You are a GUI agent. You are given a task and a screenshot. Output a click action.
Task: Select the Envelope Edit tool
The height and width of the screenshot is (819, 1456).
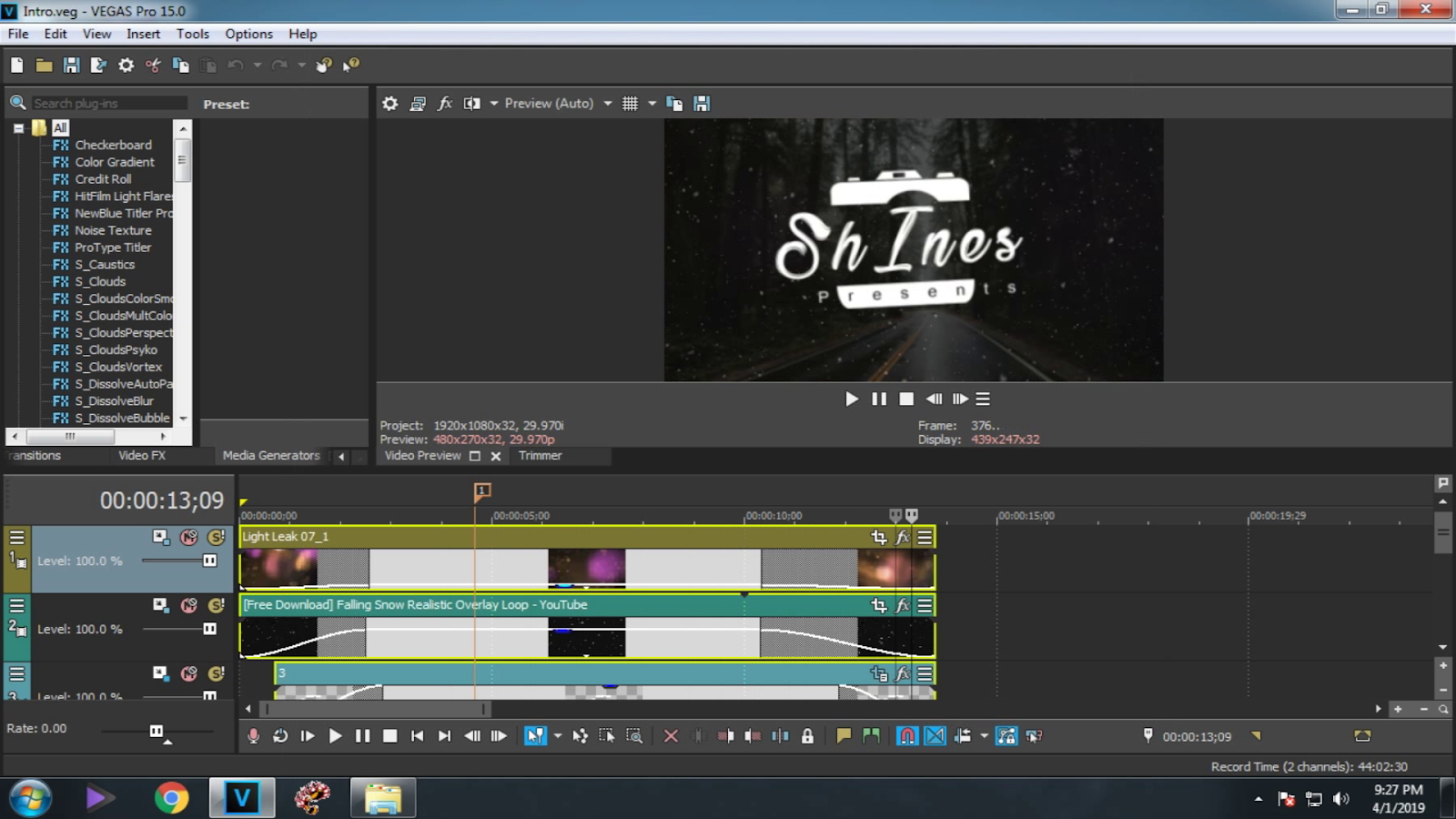[x=580, y=736]
